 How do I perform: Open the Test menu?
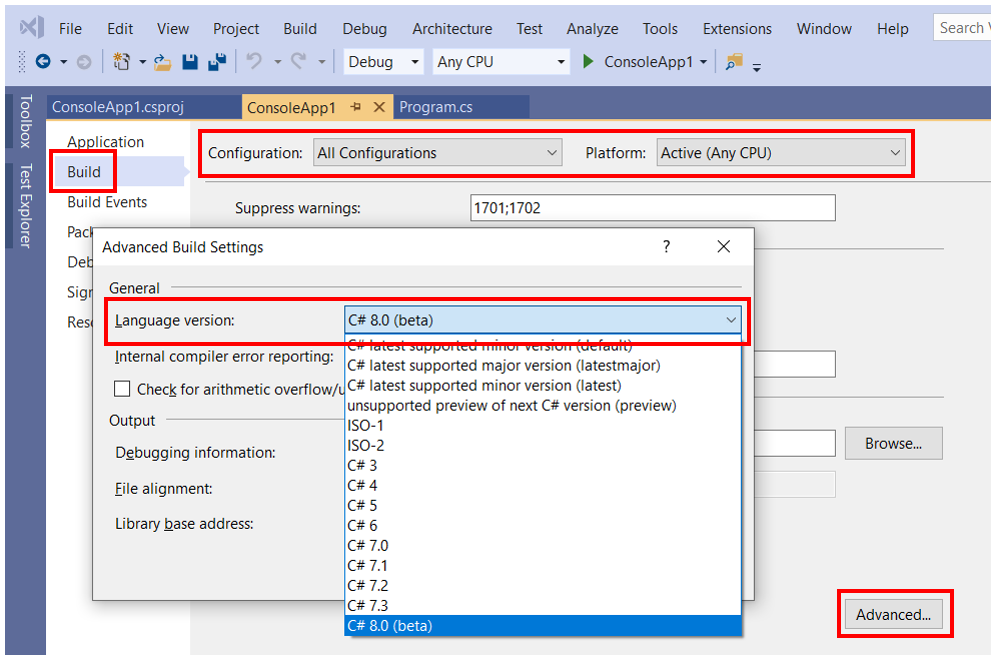tap(529, 29)
